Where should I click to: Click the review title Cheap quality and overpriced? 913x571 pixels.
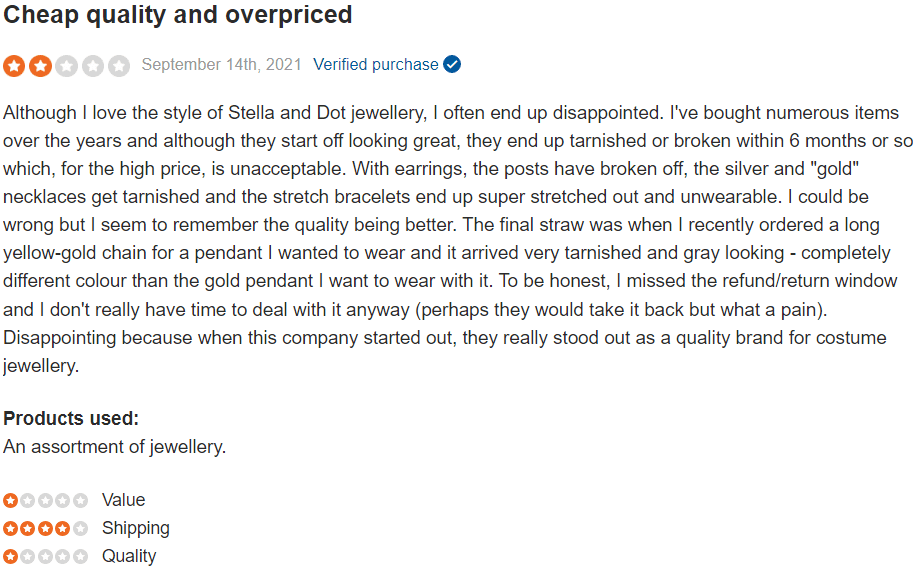click(178, 15)
